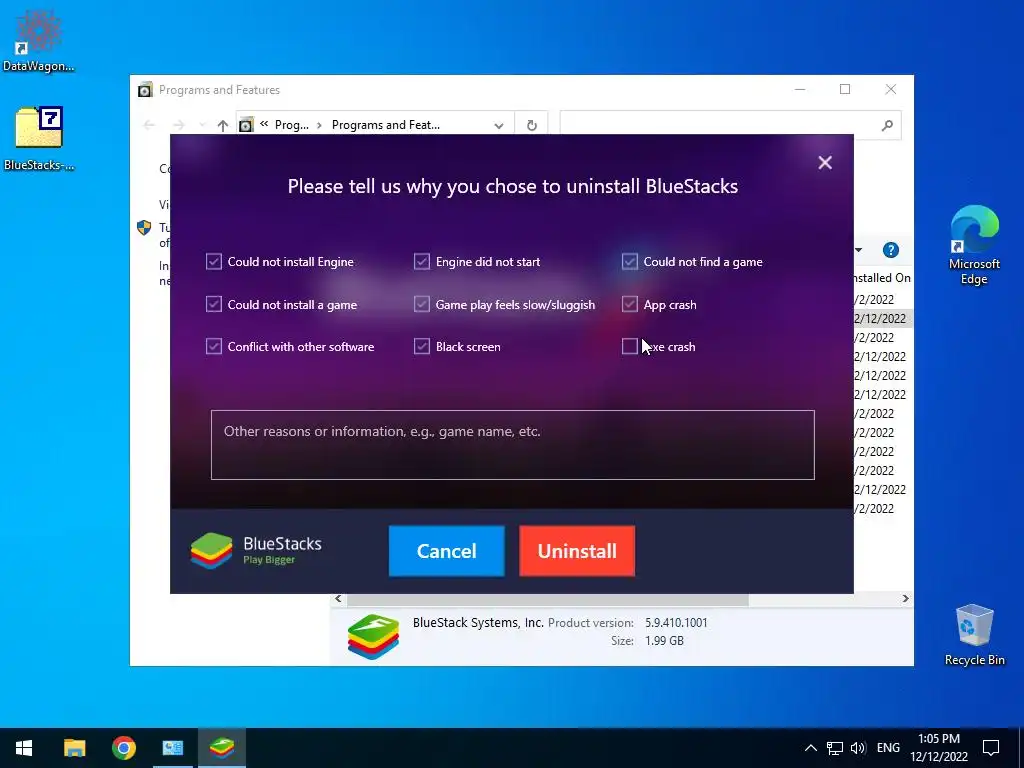The width and height of the screenshot is (1024, 768).
Task: Click the horizontal scrollbar thumb
Action: (x=547, y=599)
